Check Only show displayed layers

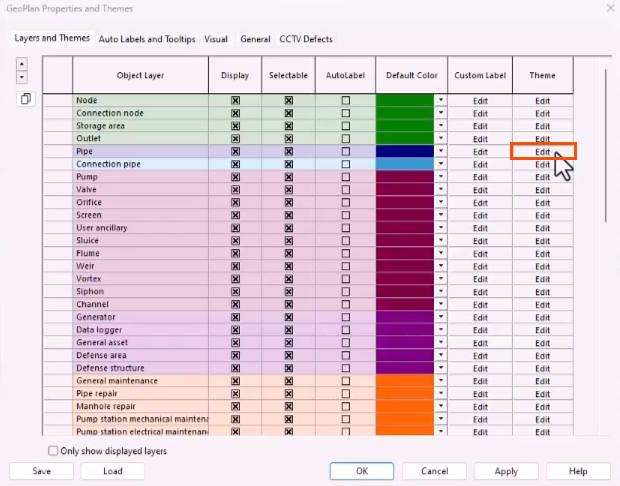(x=53, y=451)
